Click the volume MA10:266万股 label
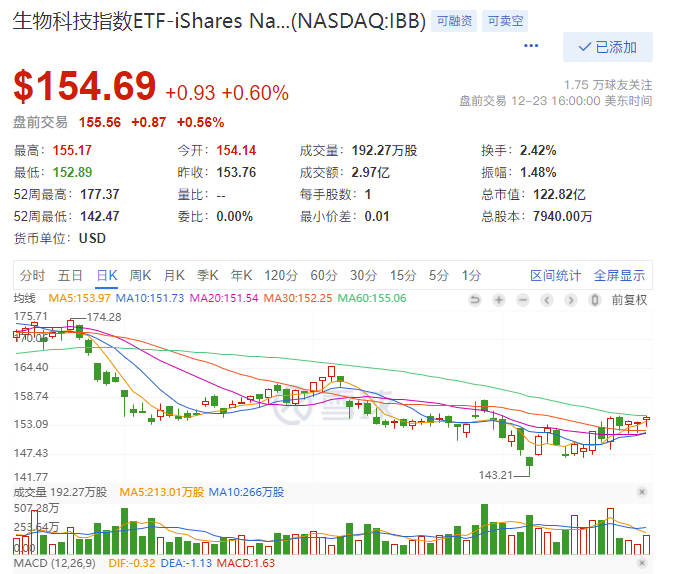673x574 pixels. [246, 492]
